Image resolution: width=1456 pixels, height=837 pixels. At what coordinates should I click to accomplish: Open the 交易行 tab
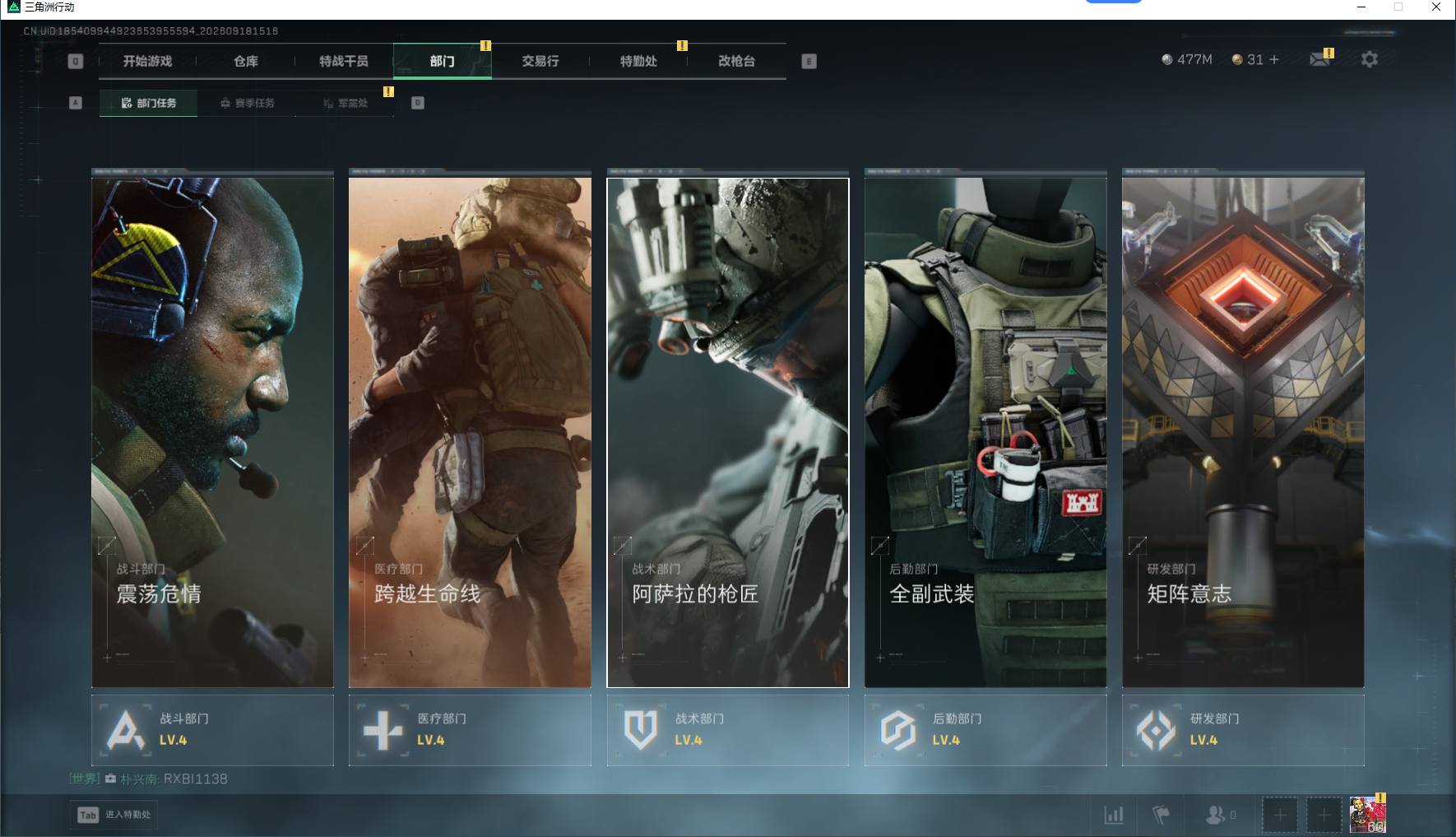tap(540, 61)
